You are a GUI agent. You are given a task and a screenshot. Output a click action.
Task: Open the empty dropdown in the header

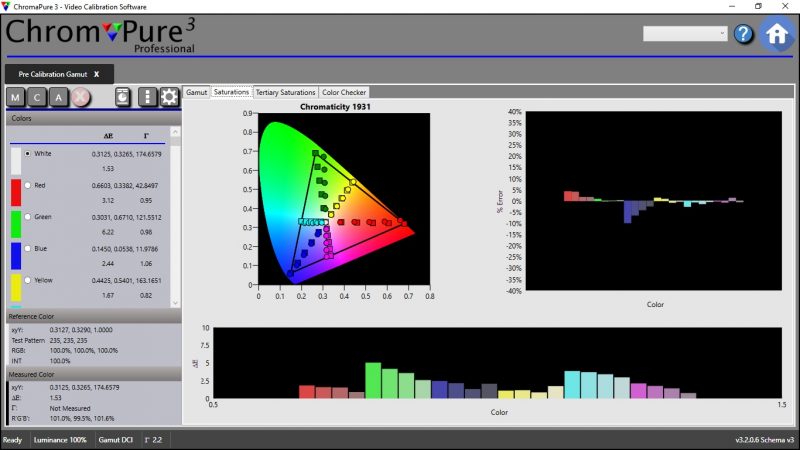[x=685, y=34]
